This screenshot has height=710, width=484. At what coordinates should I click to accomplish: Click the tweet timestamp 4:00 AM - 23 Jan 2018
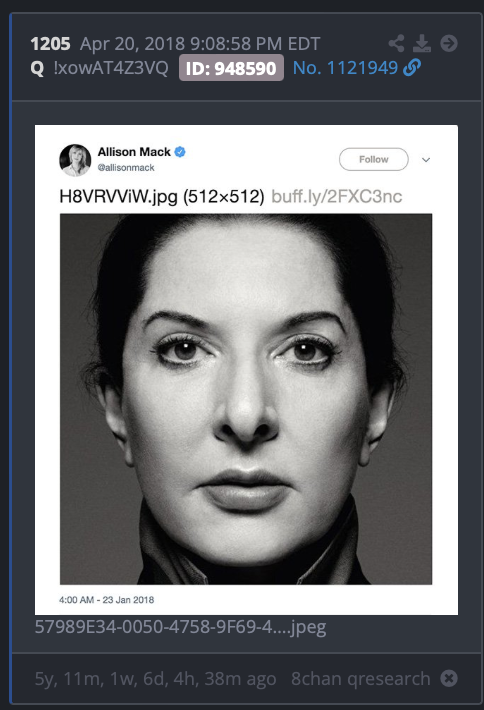coord(106,600)
